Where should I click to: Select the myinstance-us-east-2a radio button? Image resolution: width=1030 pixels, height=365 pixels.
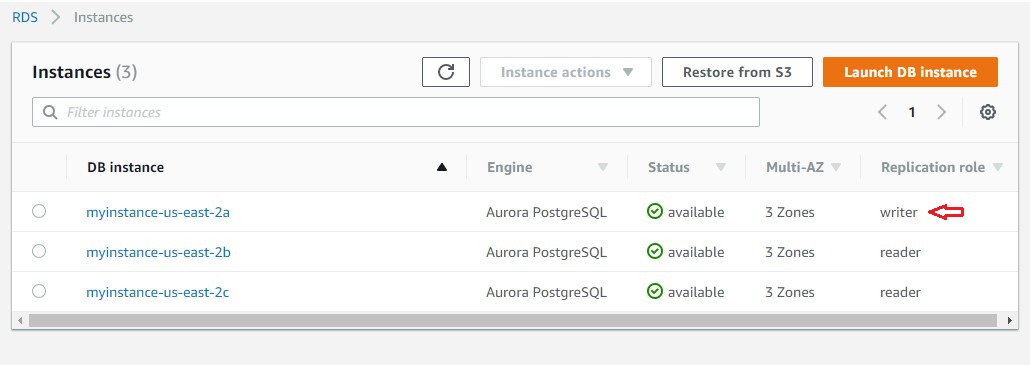[39, 211]
